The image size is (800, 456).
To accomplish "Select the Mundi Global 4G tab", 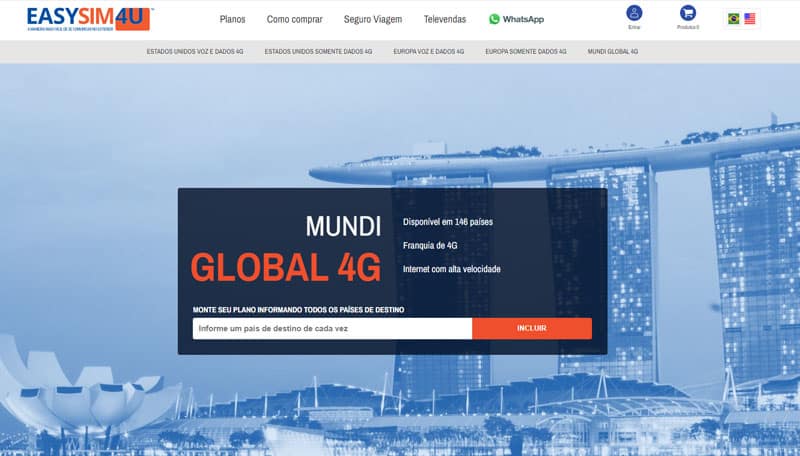I will 613,52.
